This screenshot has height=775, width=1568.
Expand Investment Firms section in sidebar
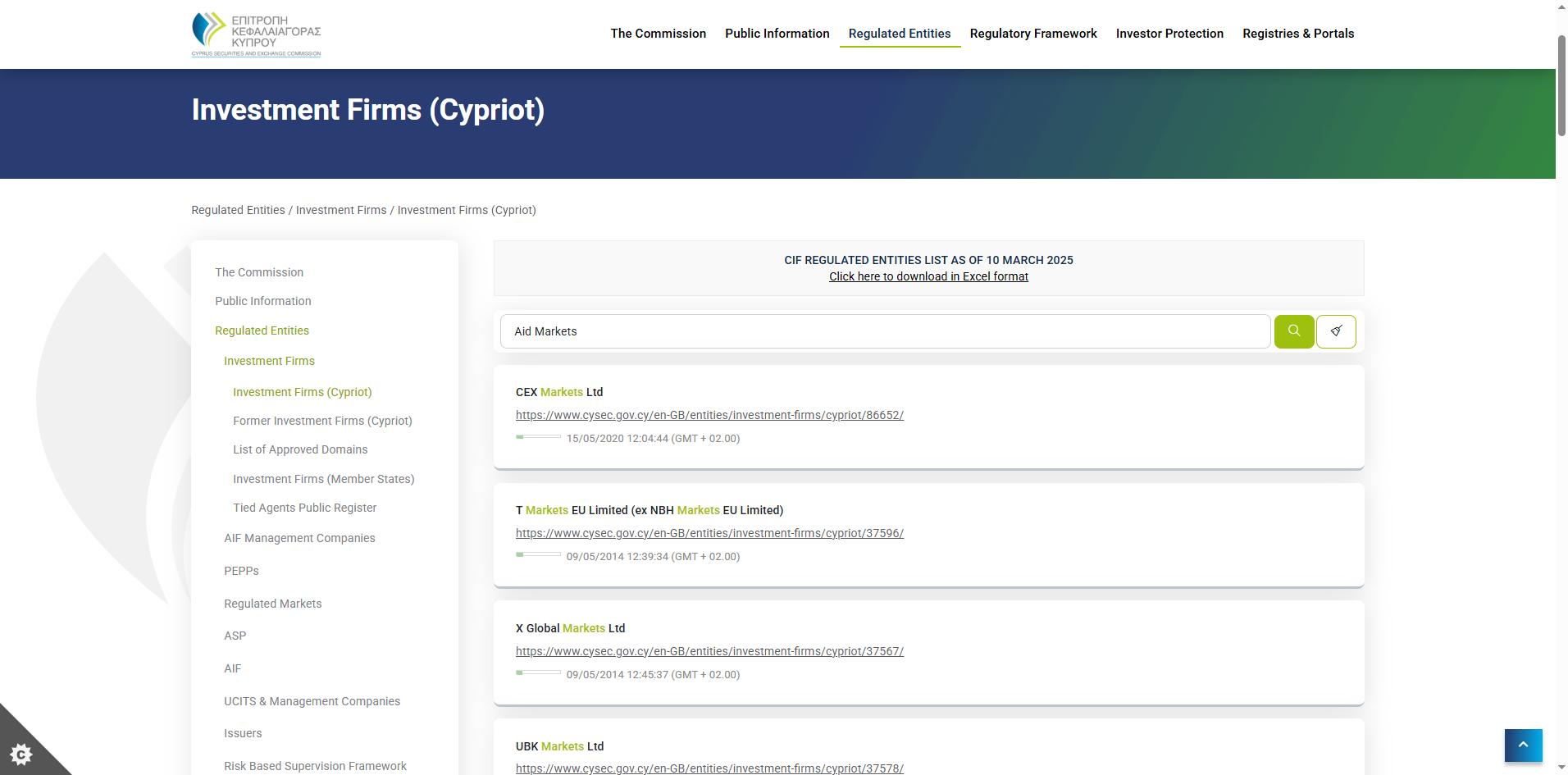pyautogui.click(x=269, y=361)
